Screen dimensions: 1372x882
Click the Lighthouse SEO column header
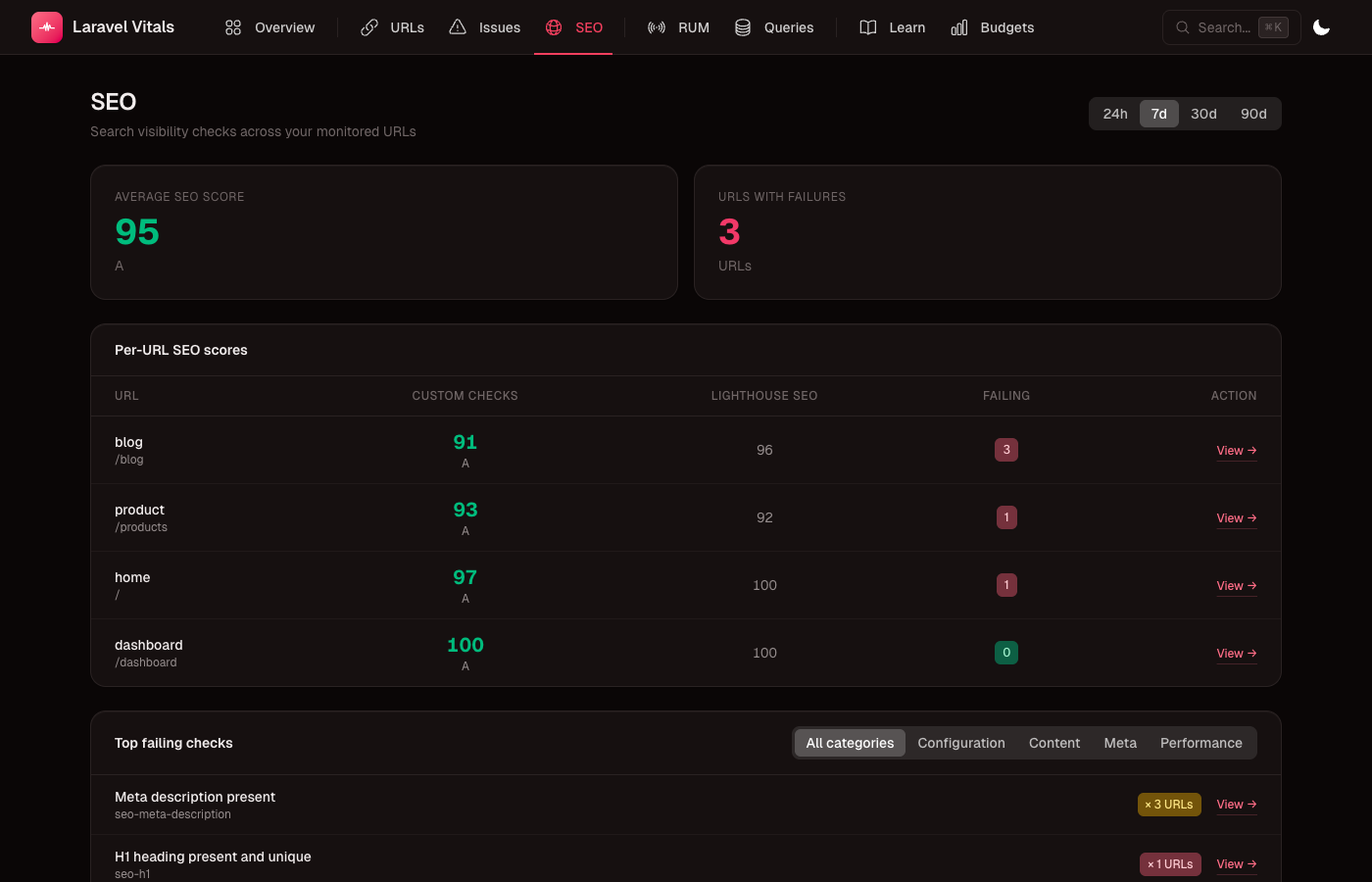point(764,396)
